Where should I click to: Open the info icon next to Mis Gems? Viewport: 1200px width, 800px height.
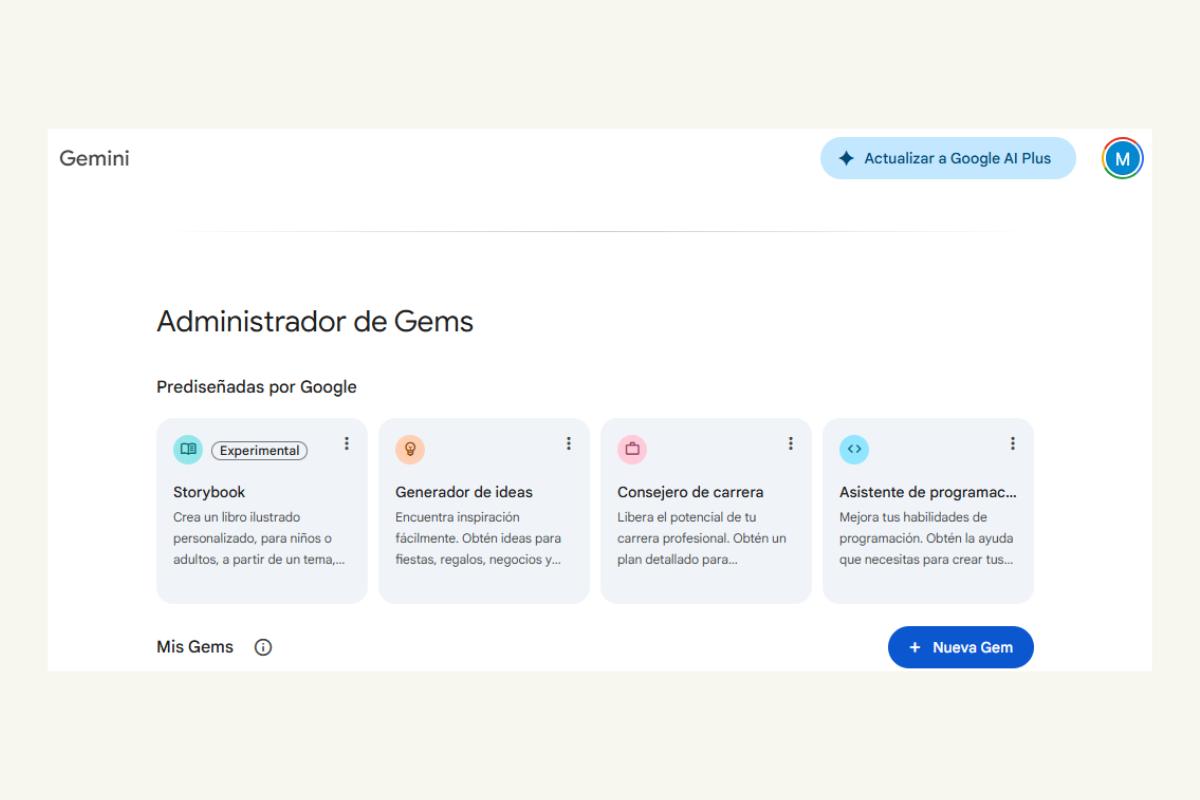[x=263, y=647]
